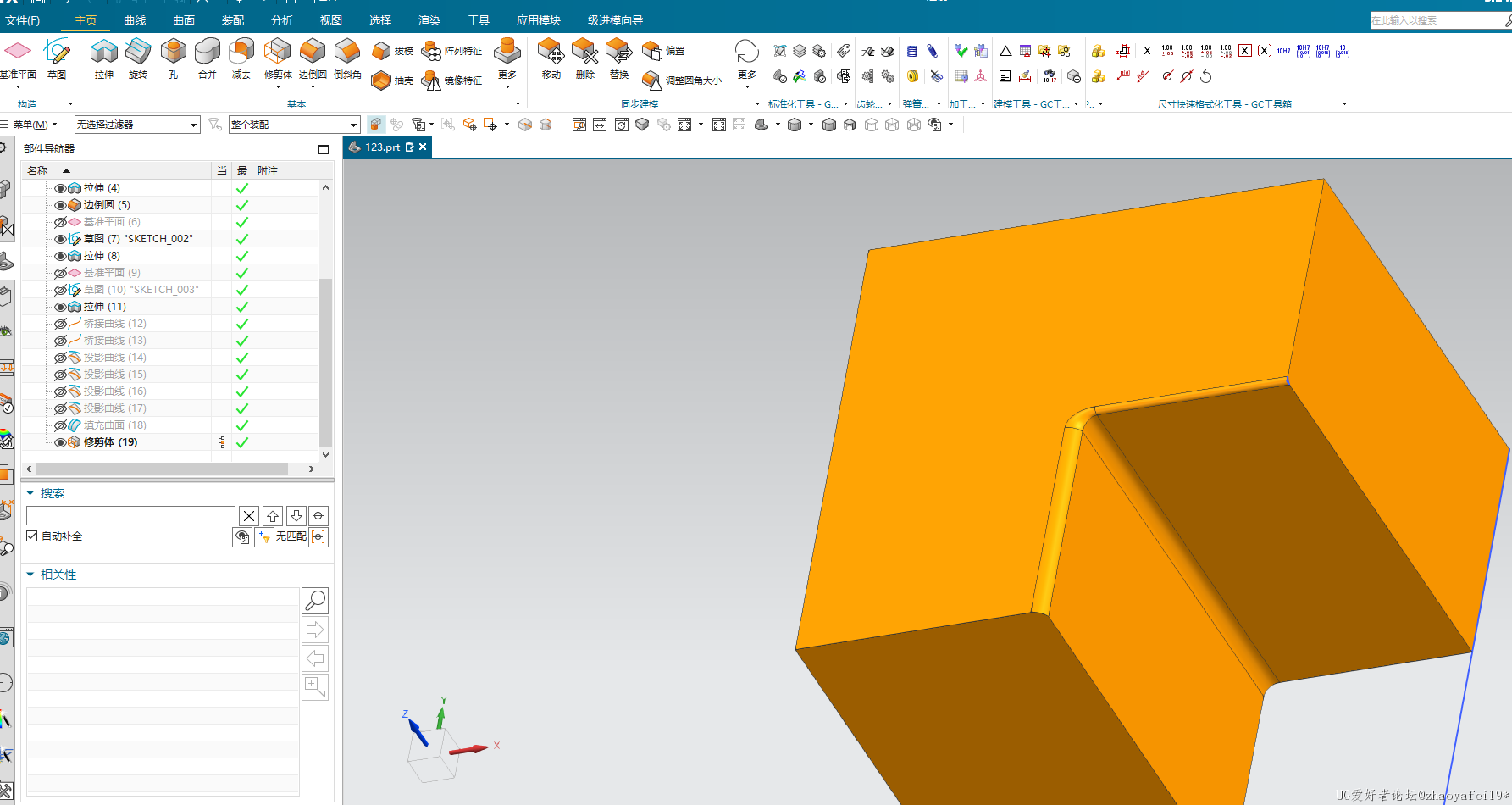Show the hidden 桥接曲线 (12)
1512x805 pixels.
click(60, 324)
